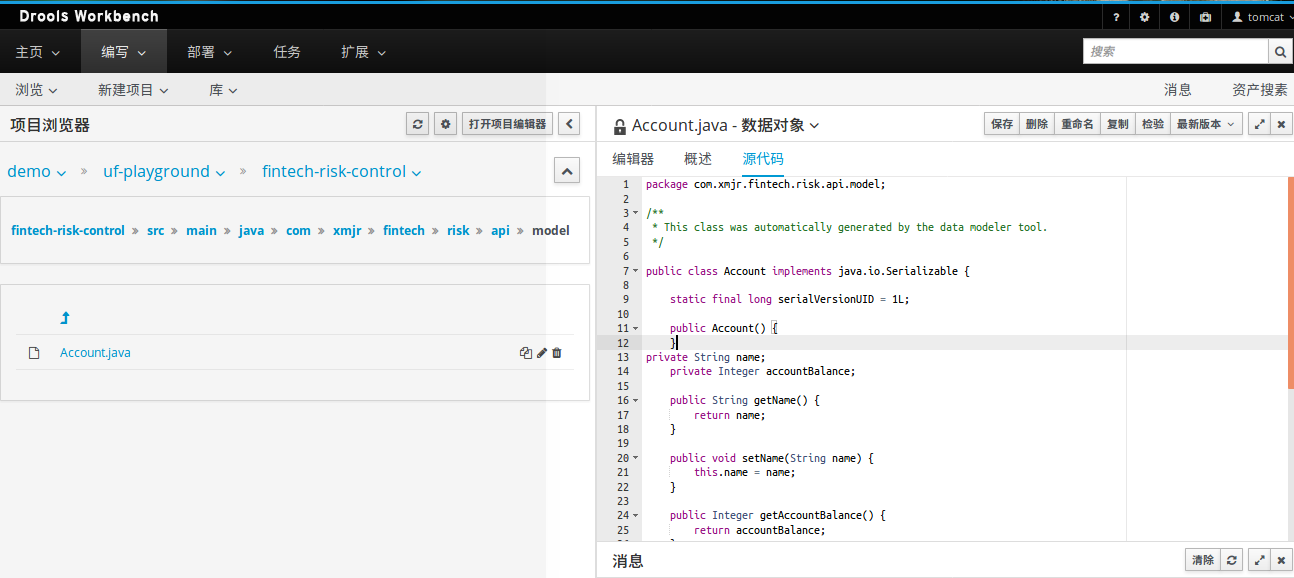Clear messages with the 清除 button
This screenshot has height=578, width=1294.
(1203, 560)
